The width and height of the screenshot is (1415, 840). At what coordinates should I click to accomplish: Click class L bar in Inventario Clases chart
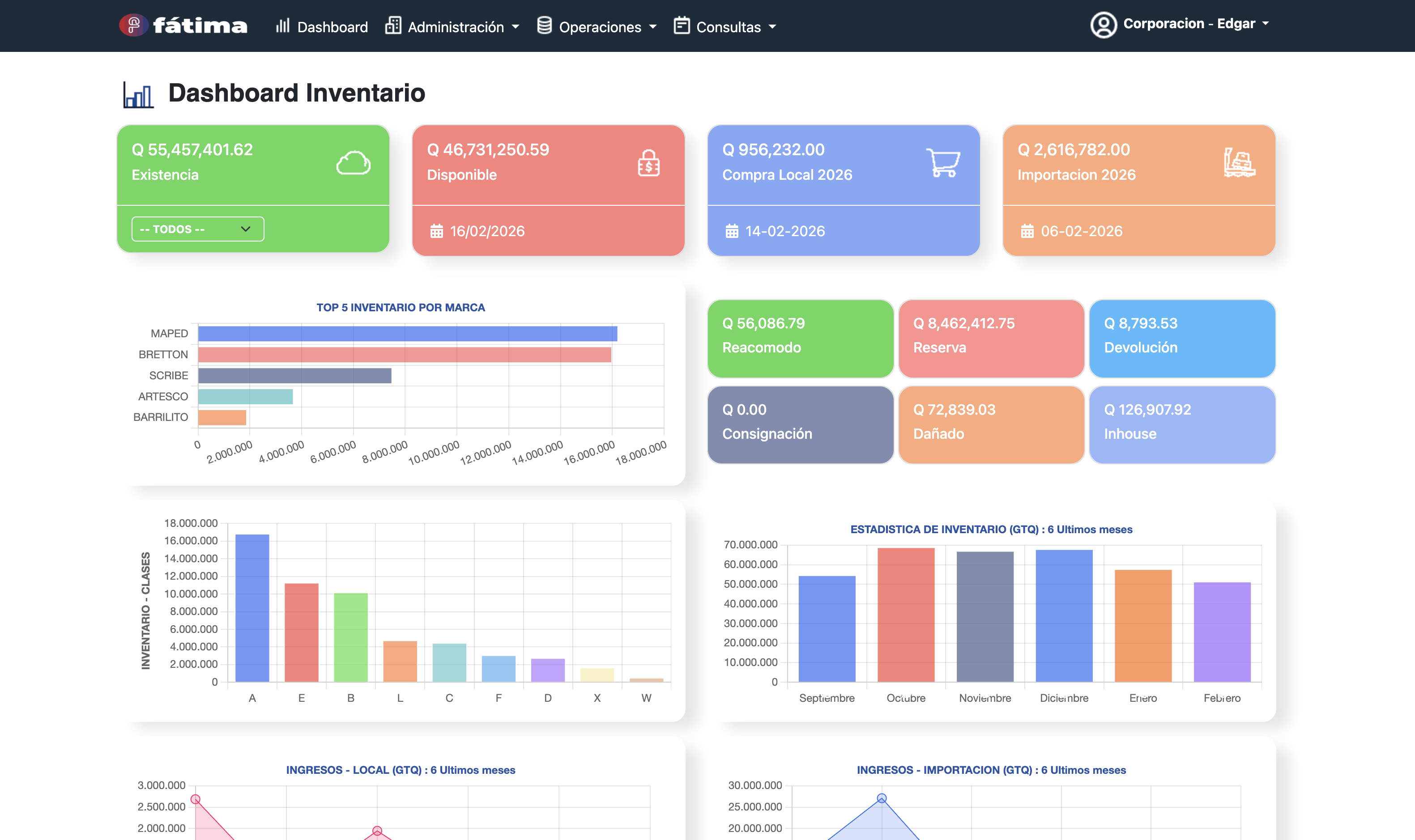click(400, 661)
